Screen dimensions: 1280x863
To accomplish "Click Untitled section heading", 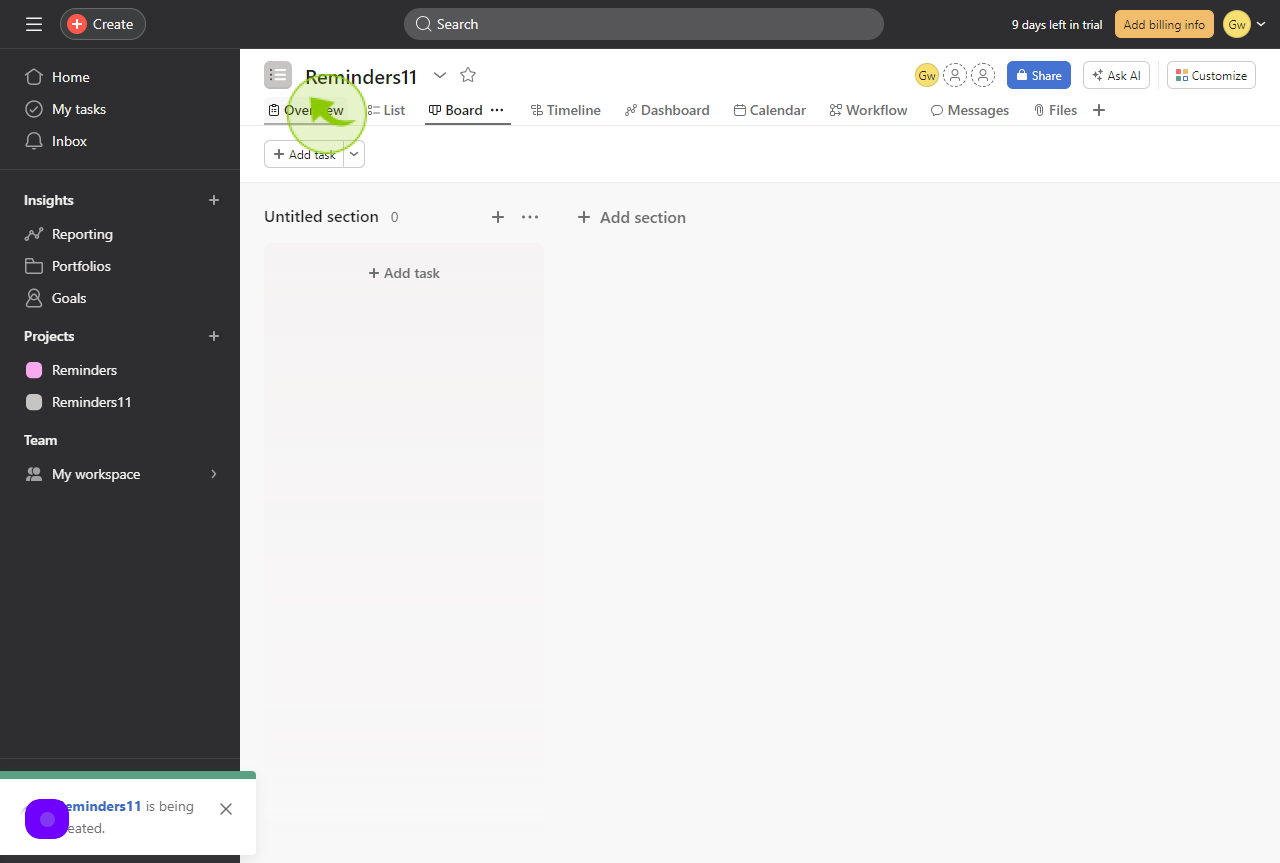I will coord(321,217).
